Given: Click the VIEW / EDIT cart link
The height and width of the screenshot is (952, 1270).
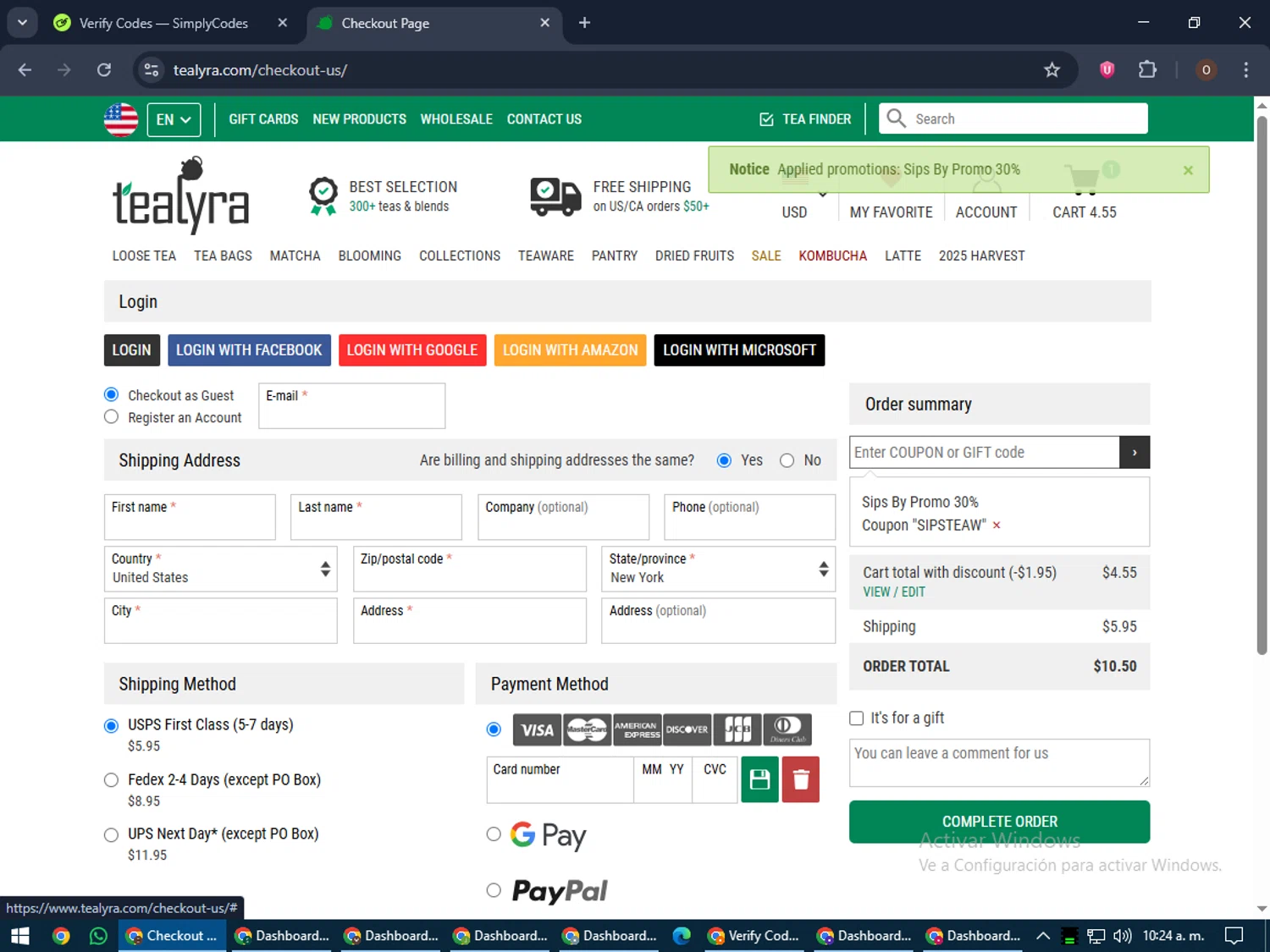Looking at the screenshot, I should [x=893, y=592].
